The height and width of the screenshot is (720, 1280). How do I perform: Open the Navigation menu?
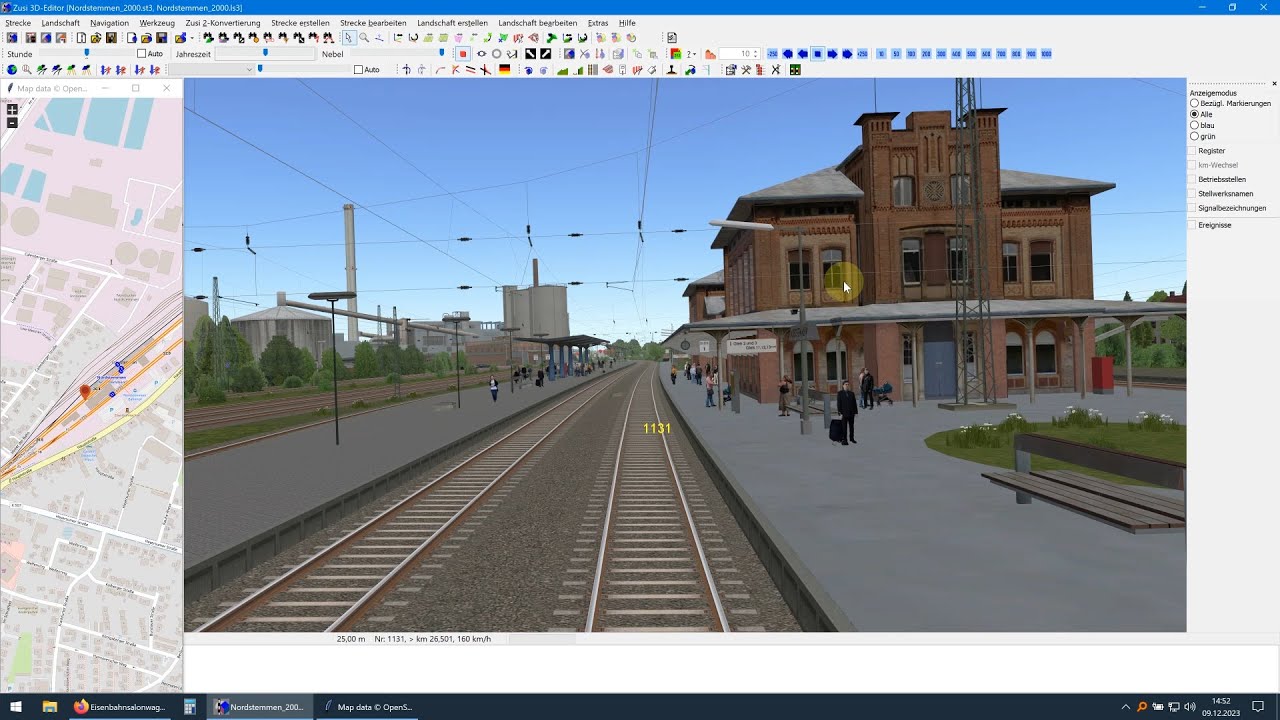(109, 23)
